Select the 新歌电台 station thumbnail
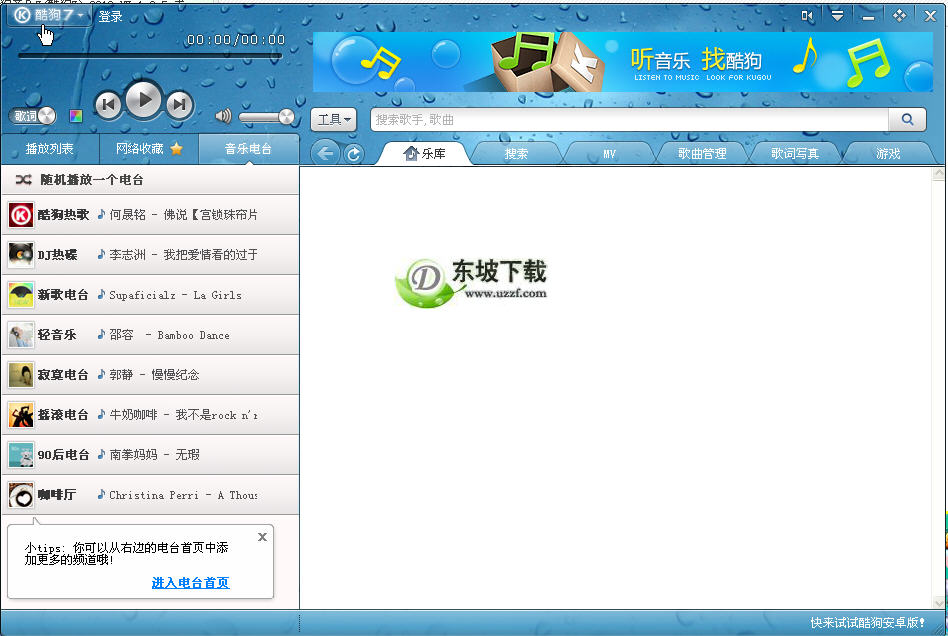This screenshot has height=636, width=948. point(21,294)
